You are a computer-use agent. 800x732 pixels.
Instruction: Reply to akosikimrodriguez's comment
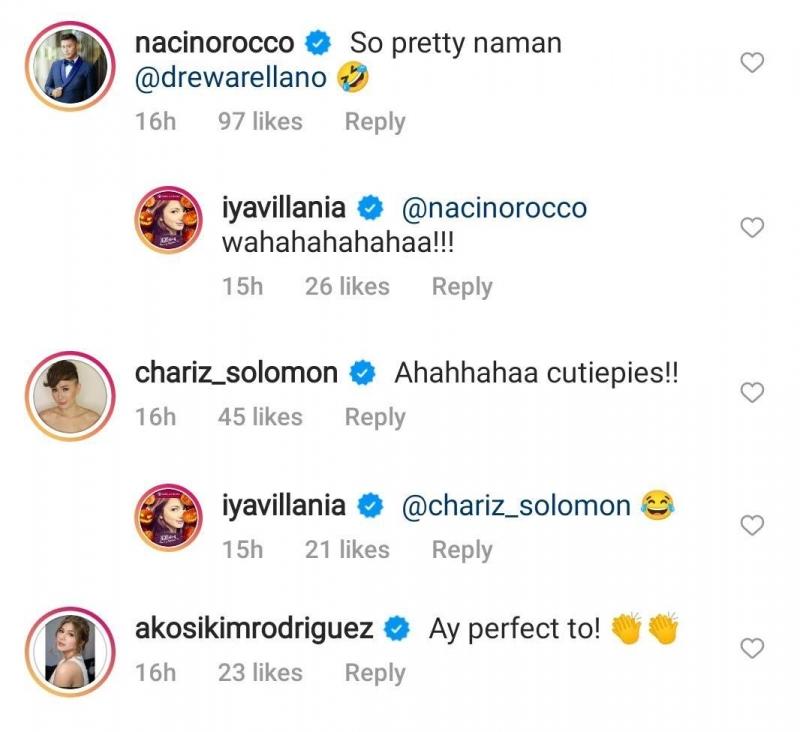[x=375, y=673]
